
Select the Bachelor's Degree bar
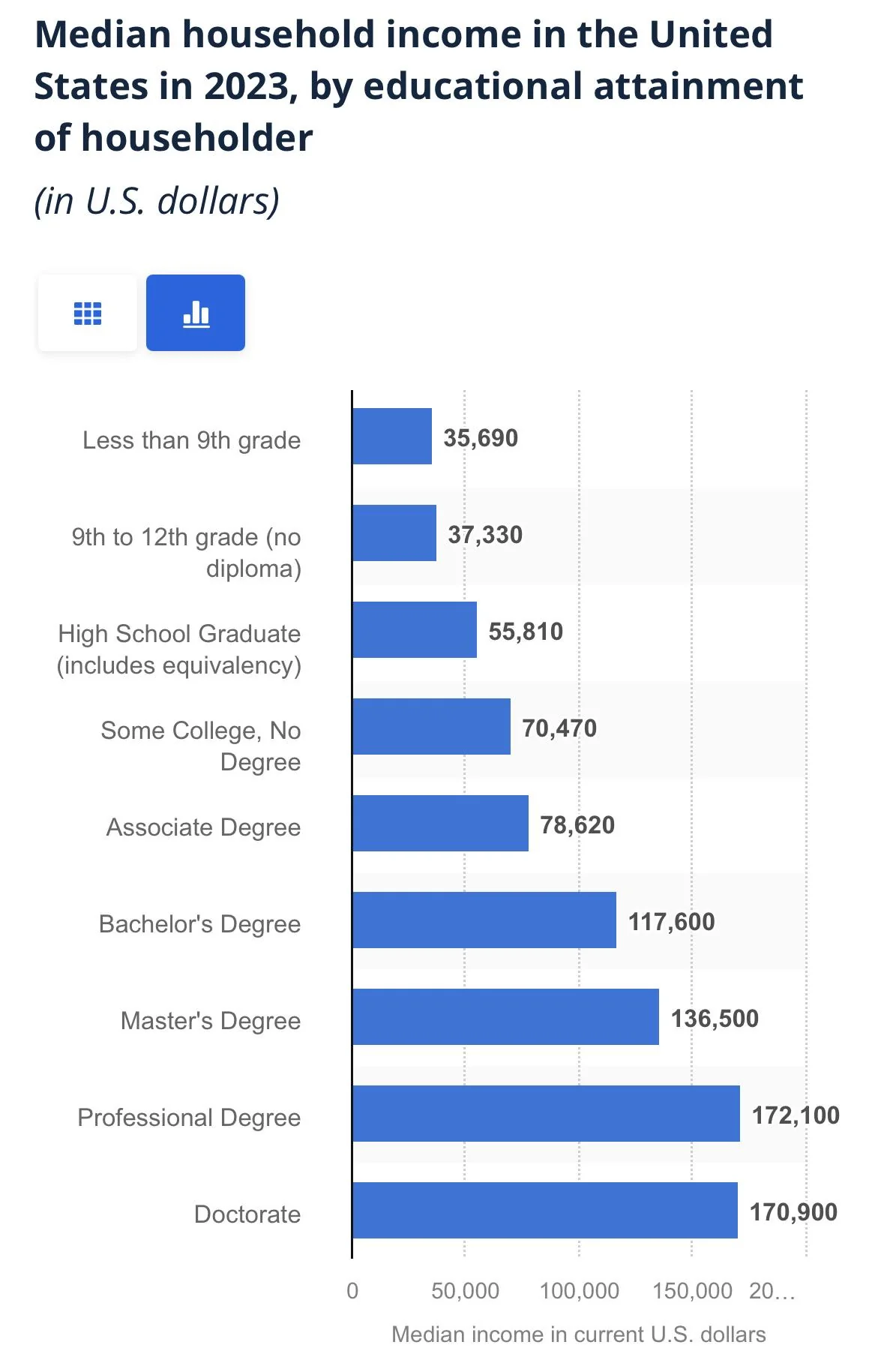484,920
